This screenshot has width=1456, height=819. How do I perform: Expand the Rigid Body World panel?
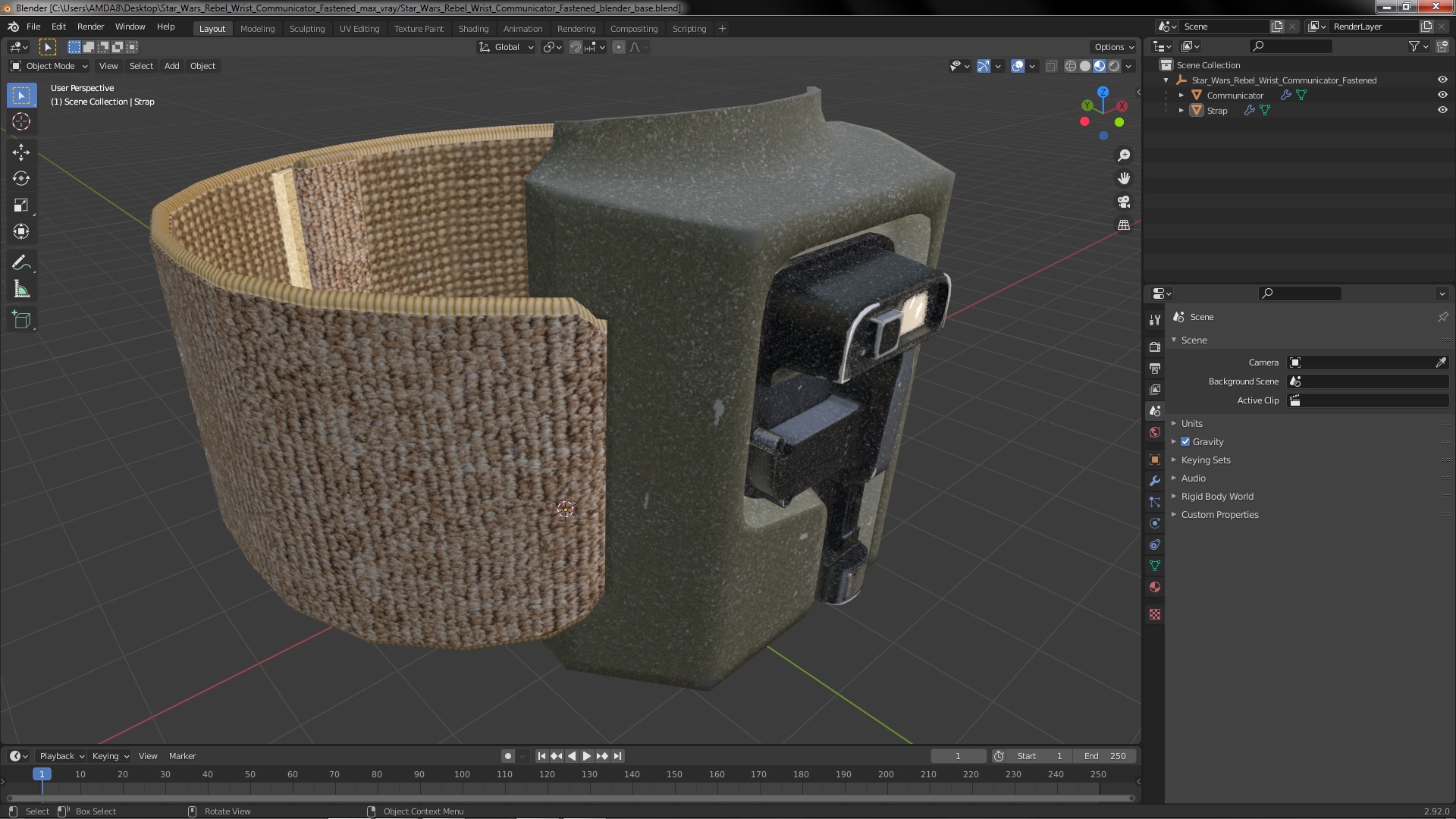click(x=1216, y=497)
